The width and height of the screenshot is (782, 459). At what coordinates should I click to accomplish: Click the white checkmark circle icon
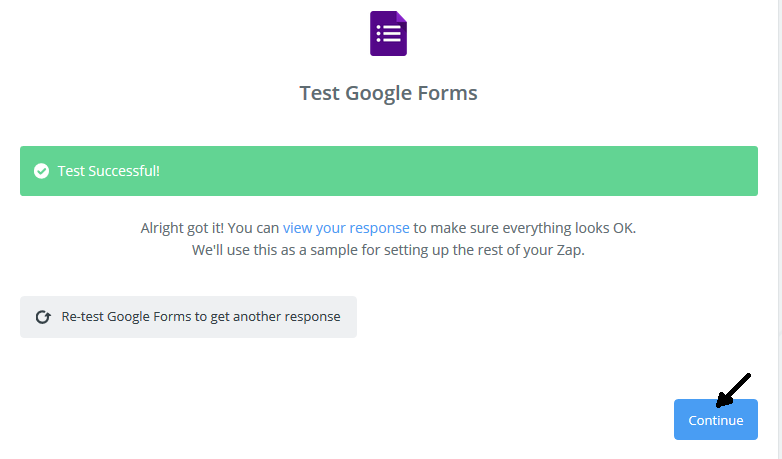pos(41,171)
